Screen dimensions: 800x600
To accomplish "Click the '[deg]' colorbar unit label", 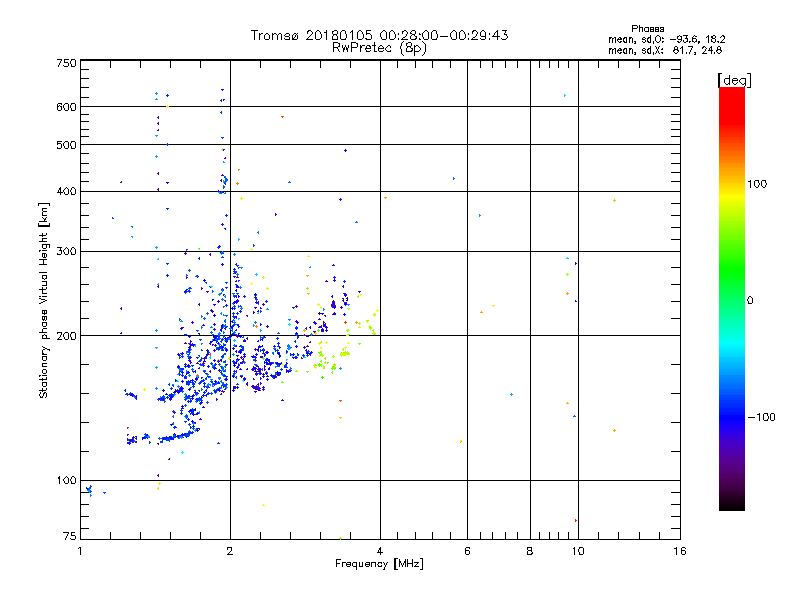I will pyautogui.click(x=734, y=80).
